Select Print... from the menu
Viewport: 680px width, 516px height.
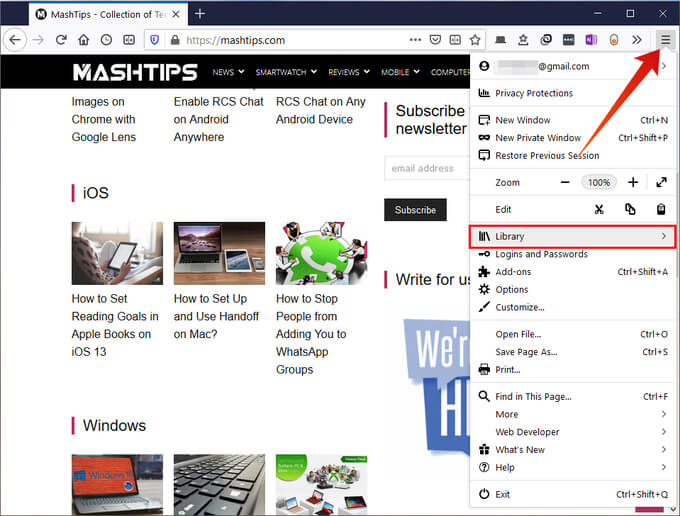point(572,370)
